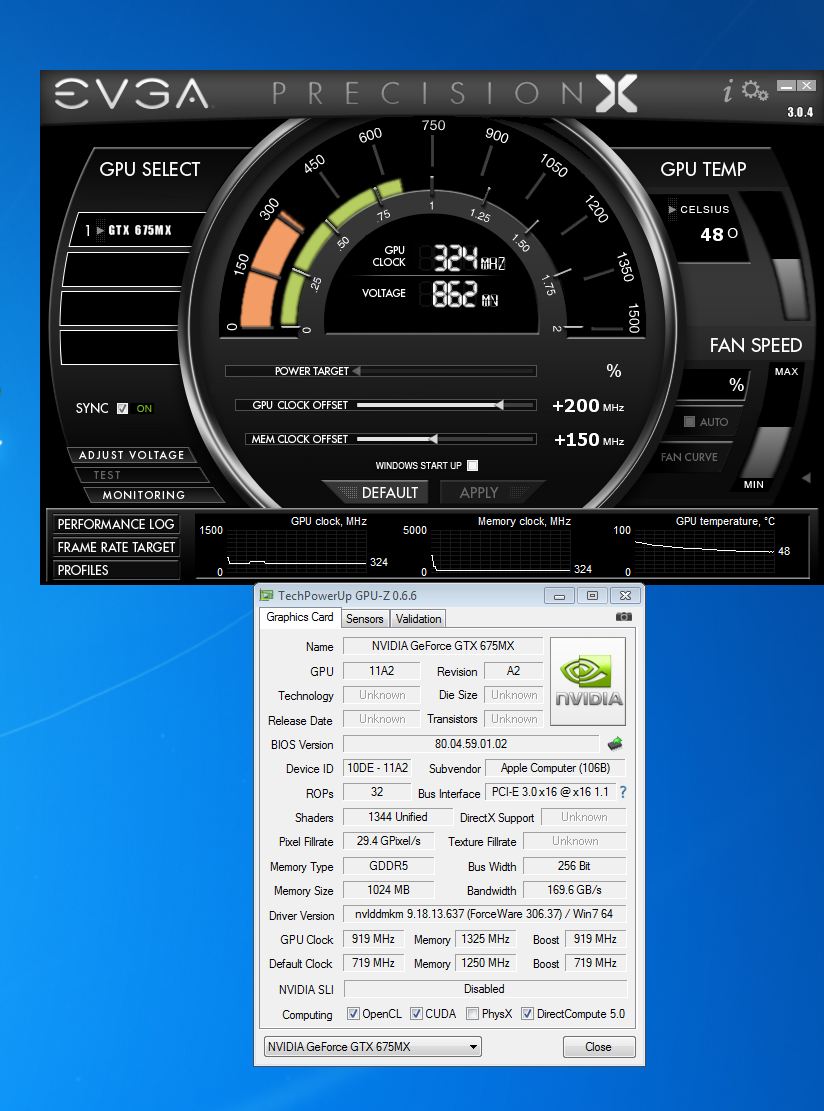
Task: Toggle the CUDA checkbox
Action: [x=417, y=1014]
